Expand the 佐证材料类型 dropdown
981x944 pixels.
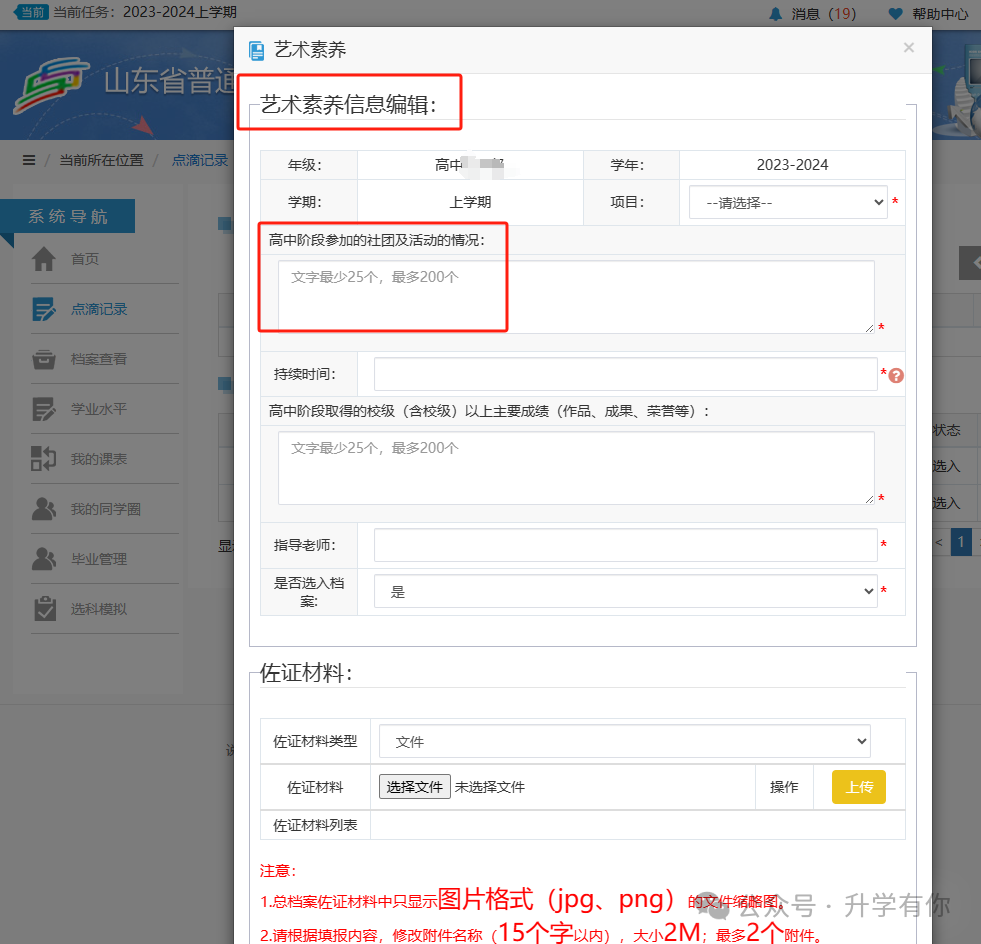coord(624,741)
